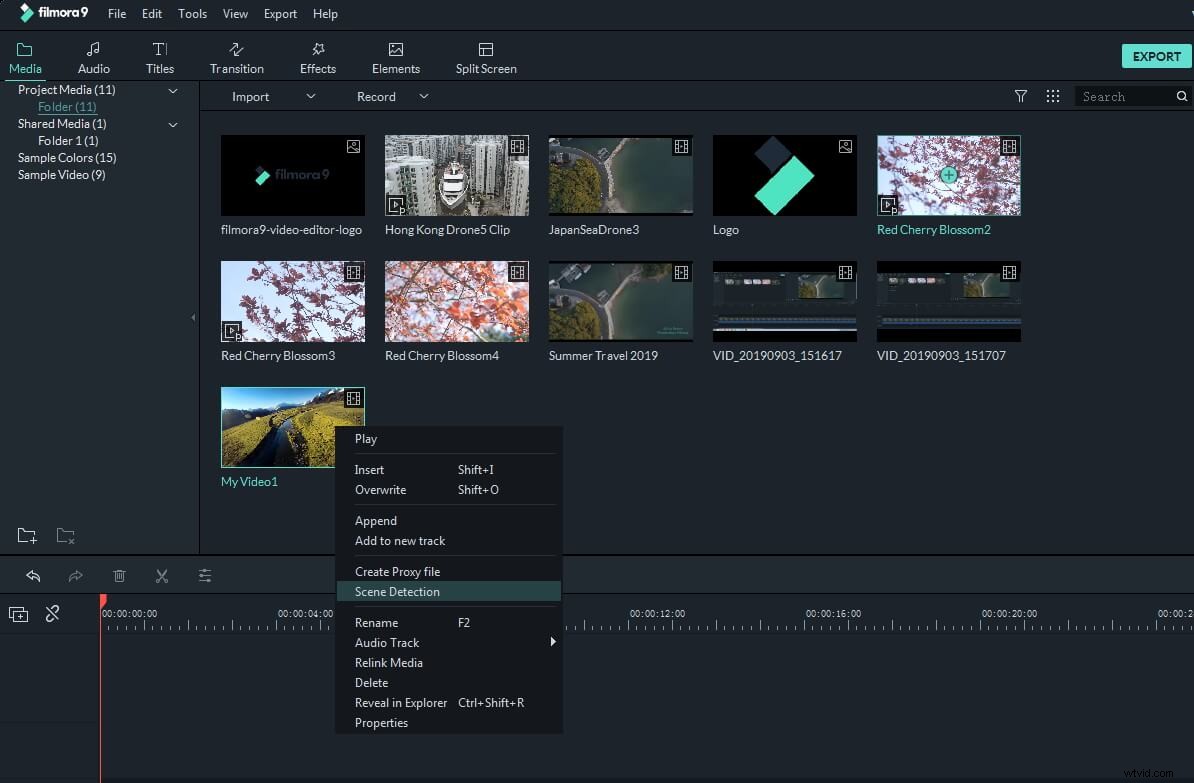Image resolution: width=1194 pixels, height=783 pixels.
Task: Toggle the Auto Ripple icon in the timeline
Action: [52, 614]
